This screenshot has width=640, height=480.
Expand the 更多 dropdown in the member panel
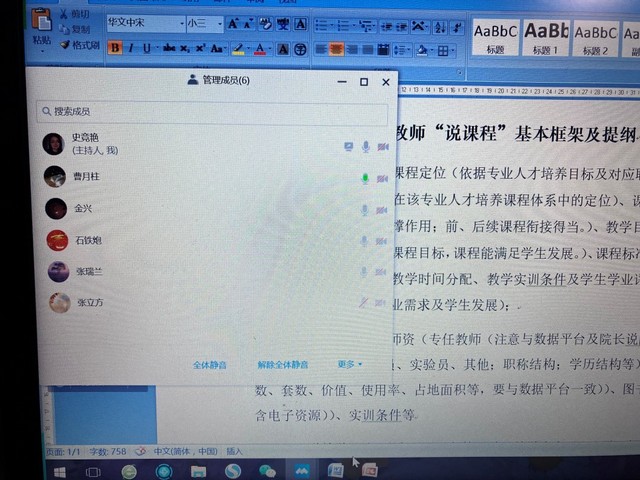pyautogui.click(x=350, y=365)
